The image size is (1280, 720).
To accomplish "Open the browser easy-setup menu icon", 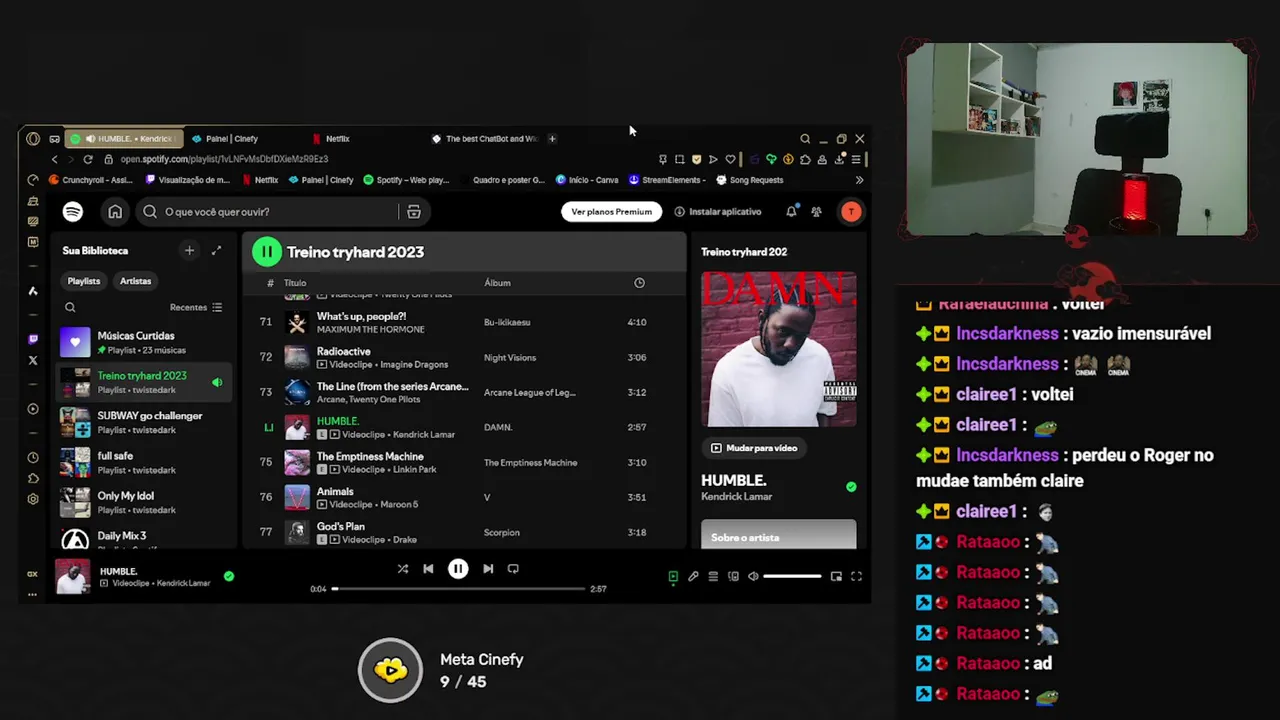I will click(855, 159).
